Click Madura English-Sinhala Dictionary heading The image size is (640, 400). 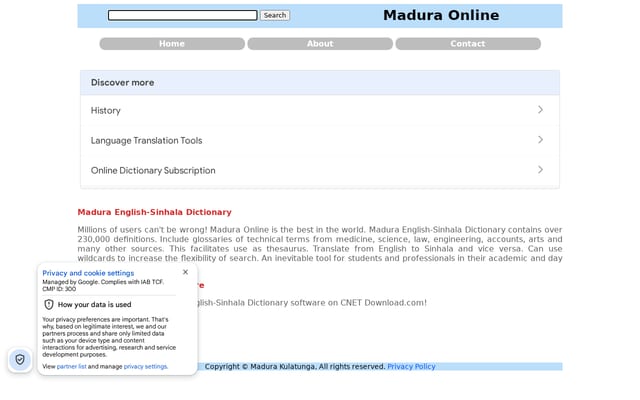[154, 212]
